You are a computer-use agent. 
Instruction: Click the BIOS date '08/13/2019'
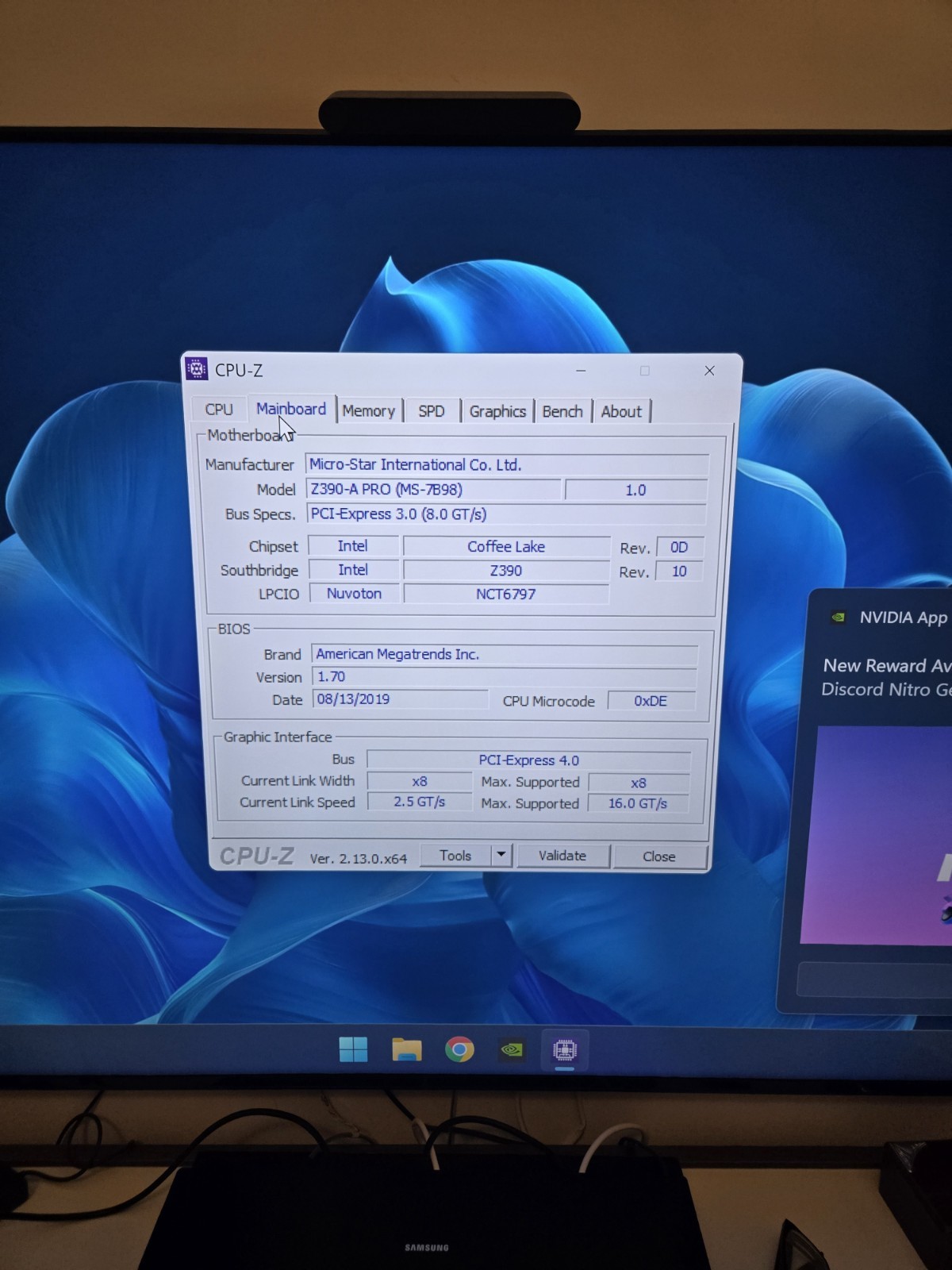coord(401,699)
